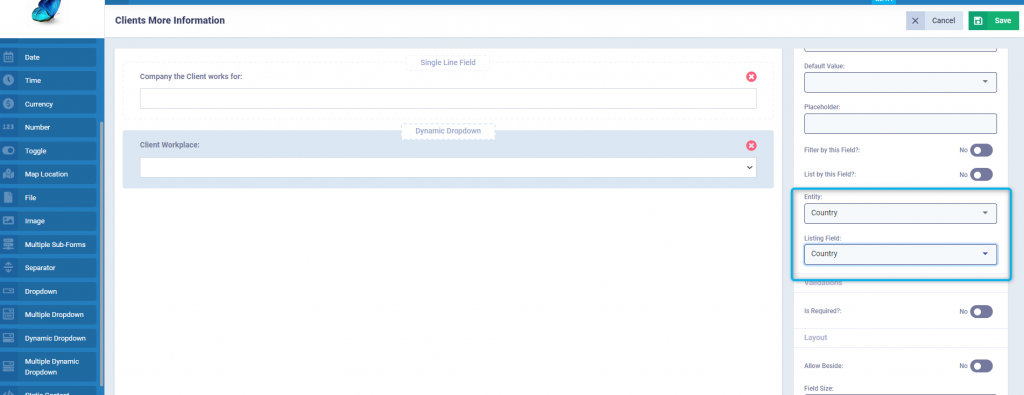Add an Image field from sidebar
Viewport: 1024px width, 395px height.
coord(48,221)
